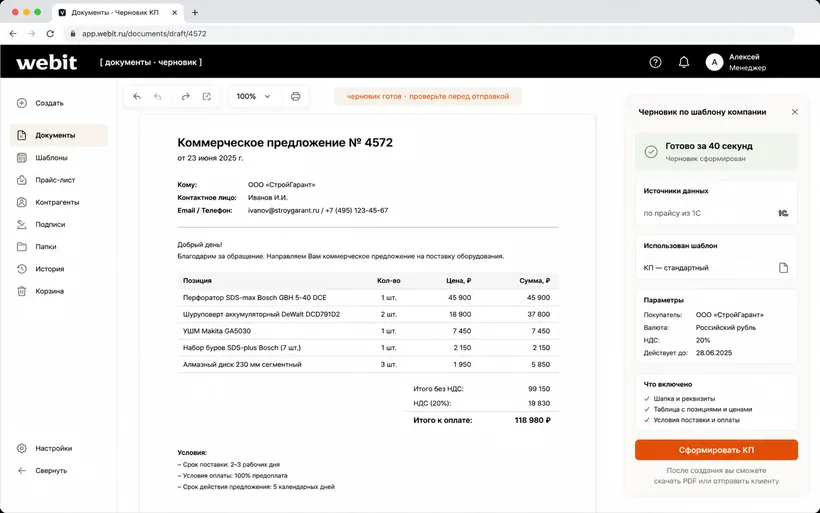Click the title Коммерческое предложение № 4572
820x513 pixels.
(x=285, y=142)
